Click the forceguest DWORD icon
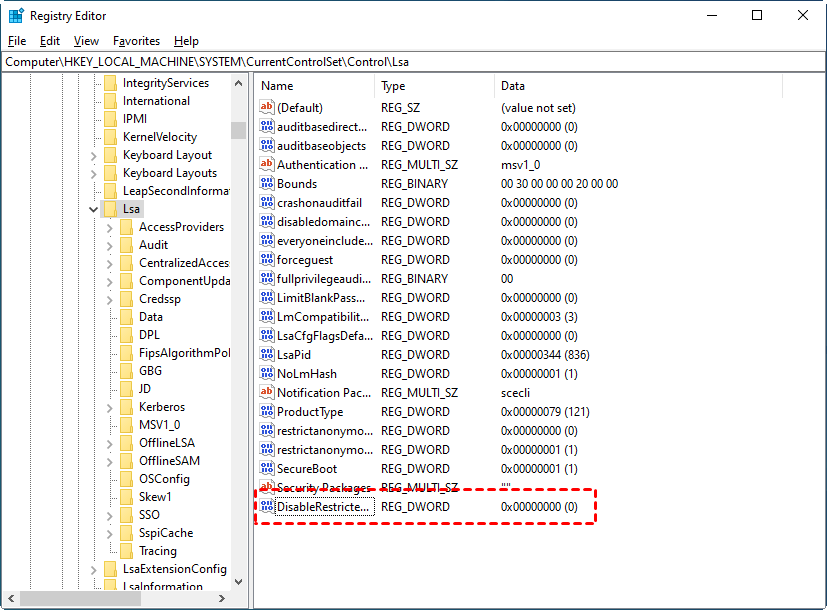This screenshot has width=827, height=610. click(267, 259)
